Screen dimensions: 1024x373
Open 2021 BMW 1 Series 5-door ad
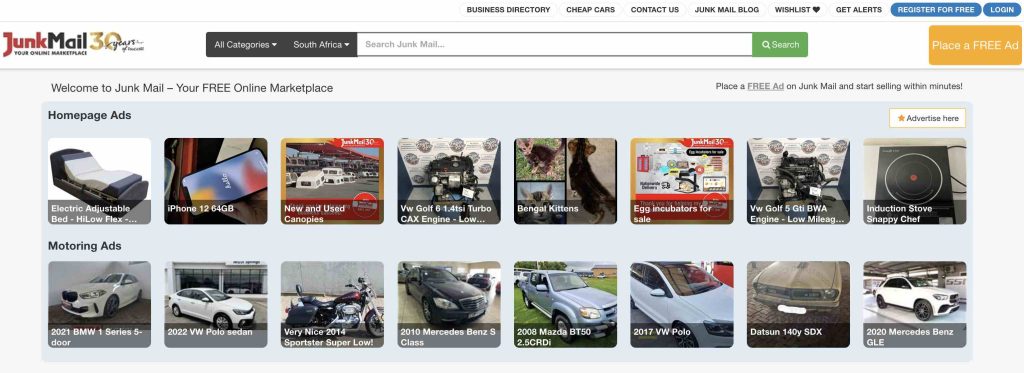99,304
